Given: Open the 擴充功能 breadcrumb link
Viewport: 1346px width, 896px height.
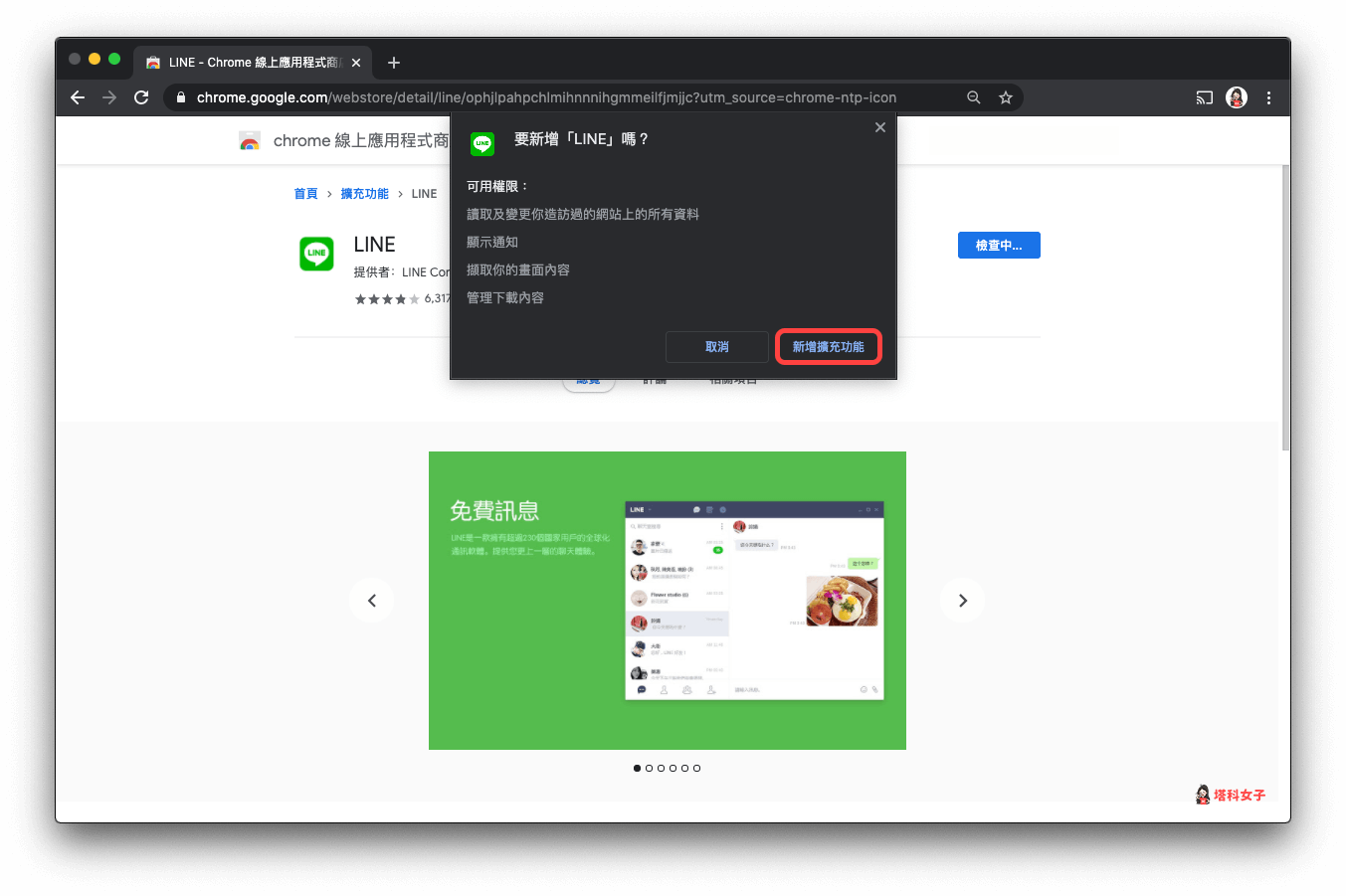Looking at the screenshot, I should 364,193.
